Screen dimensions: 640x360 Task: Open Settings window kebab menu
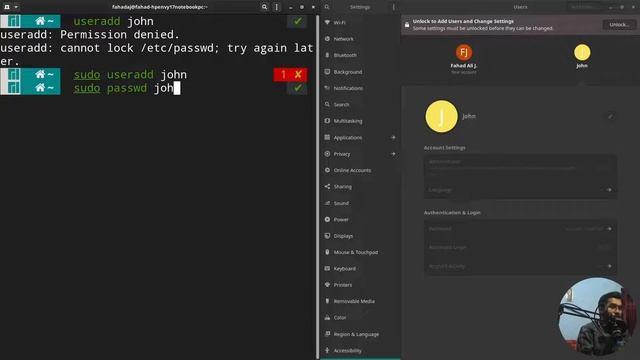point(393,7)
